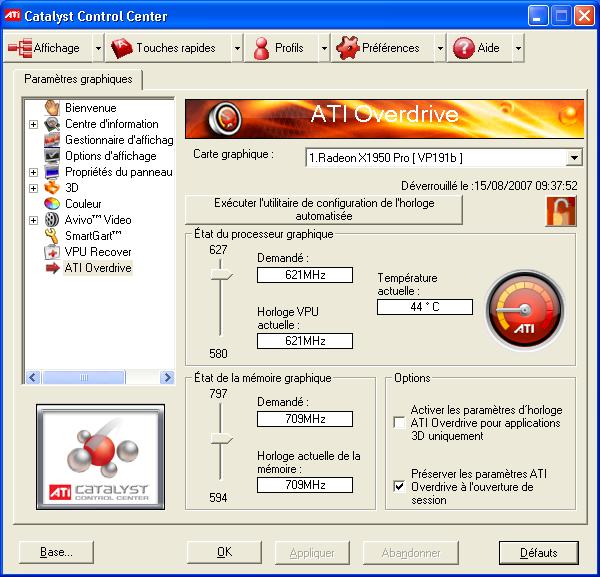The height and width of the screenshot is (577, 600).
Task: Click the Base... button
Action: click(x=56, y=552)
